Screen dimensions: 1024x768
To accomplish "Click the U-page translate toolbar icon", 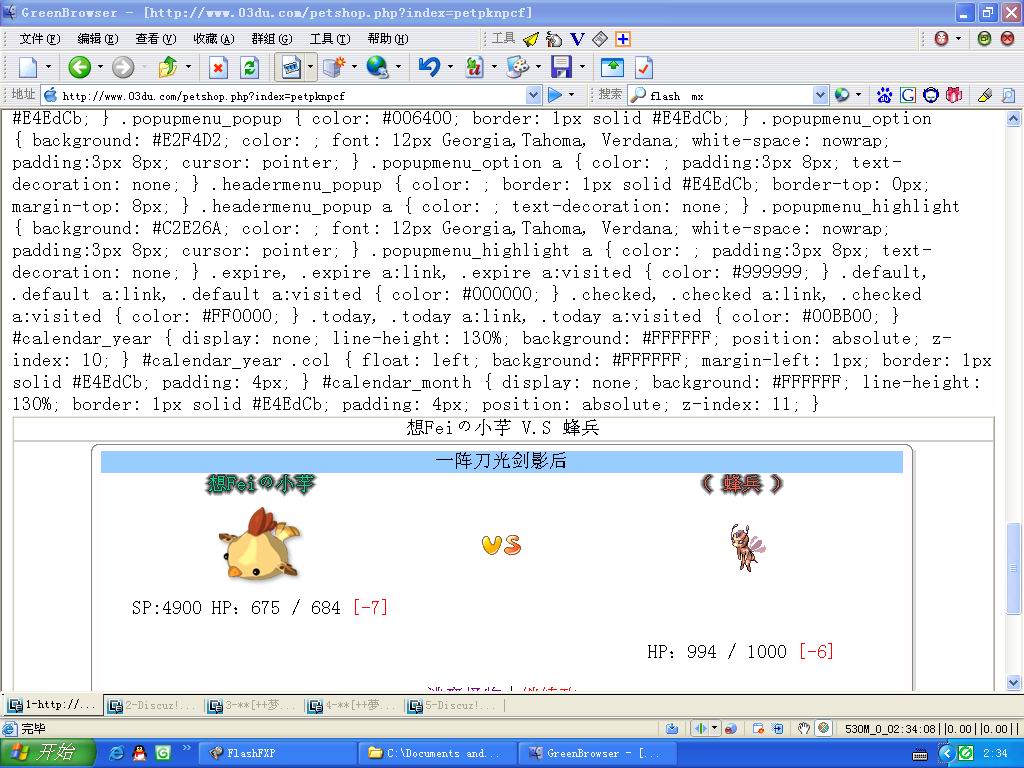I will pyautogui.click(x=474, y=67).
